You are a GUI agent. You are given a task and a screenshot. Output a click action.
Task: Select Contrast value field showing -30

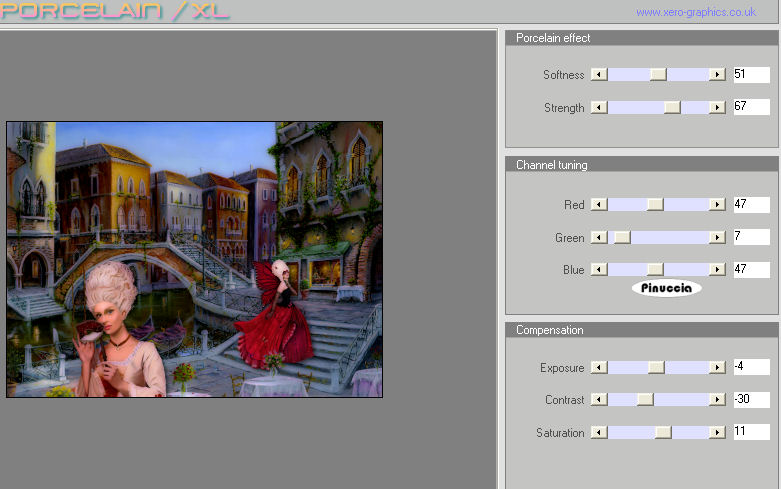point(752,399)
